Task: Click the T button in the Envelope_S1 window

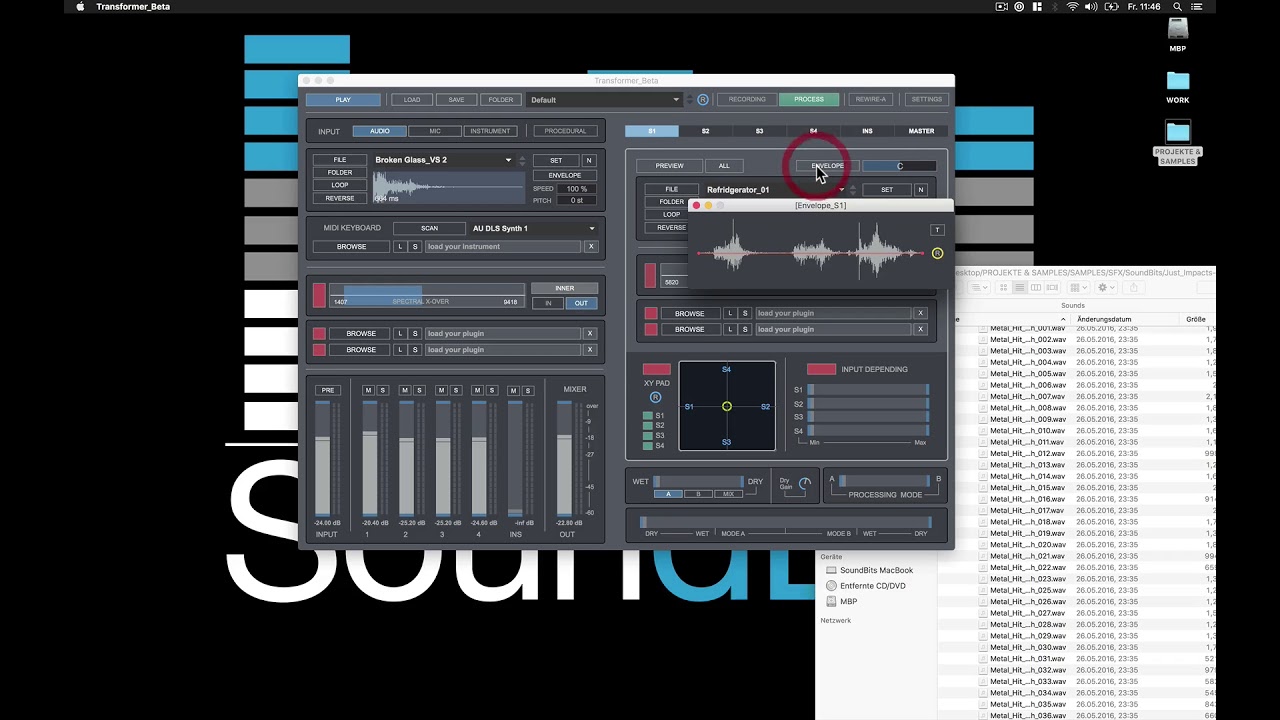Action: tap(937, 230)
